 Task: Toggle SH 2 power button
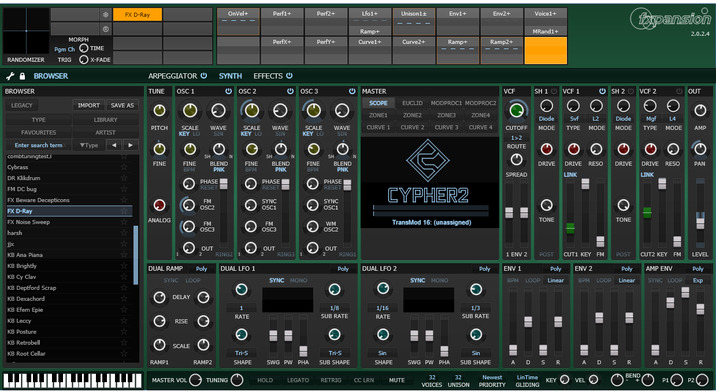coord(631,91)
